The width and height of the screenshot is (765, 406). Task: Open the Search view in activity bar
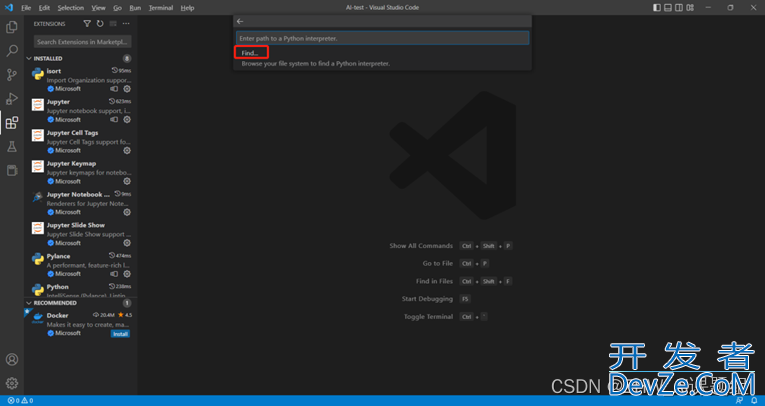pyautogui.click(x=12, y=51)
